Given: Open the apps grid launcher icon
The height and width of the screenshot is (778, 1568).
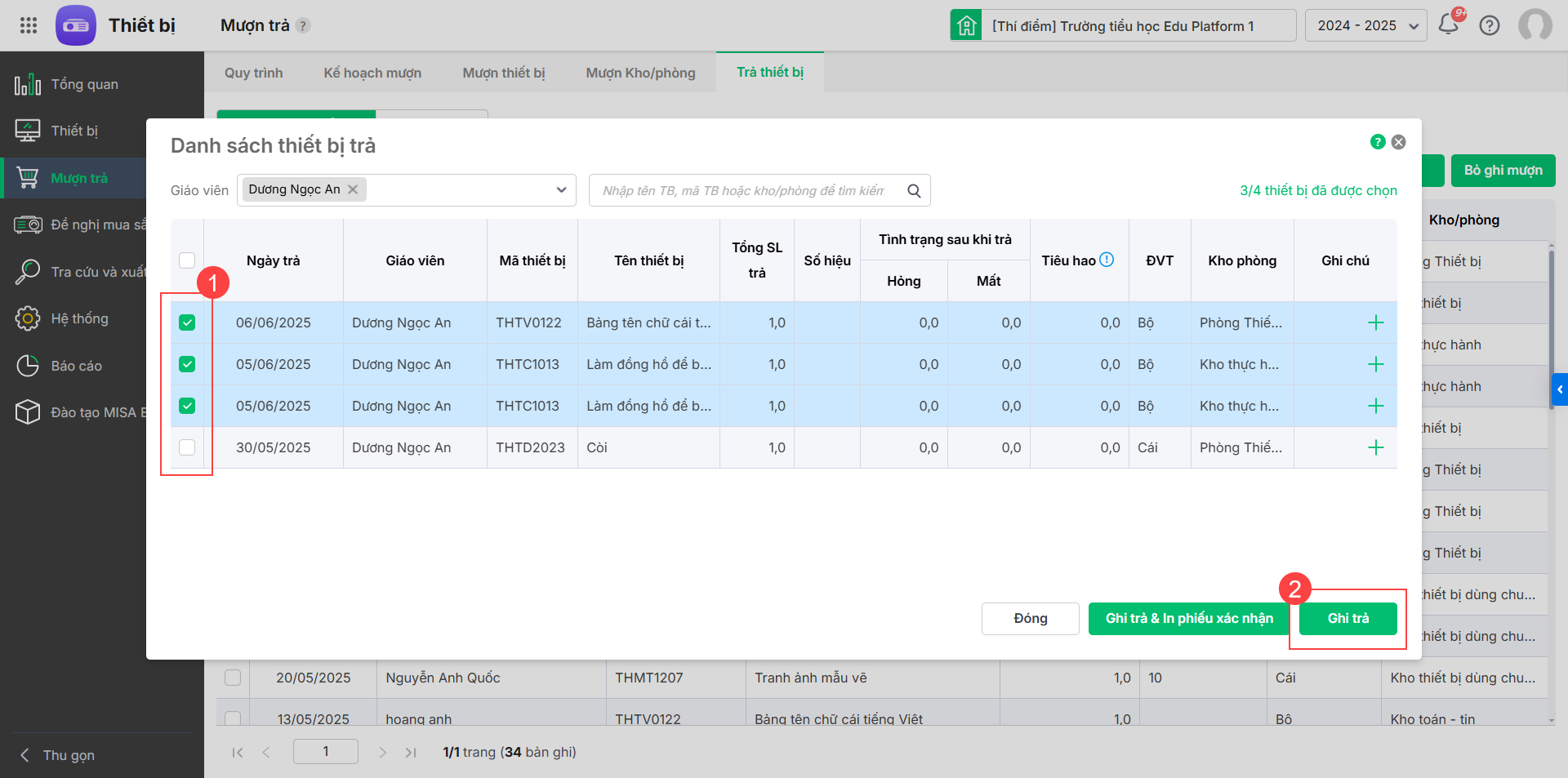Looking at the screenshot, I should coord(29,25).
